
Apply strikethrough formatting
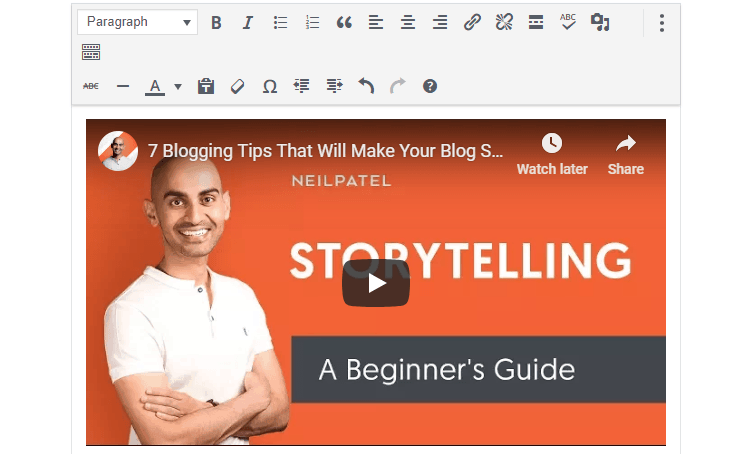(x=91, y=86)
